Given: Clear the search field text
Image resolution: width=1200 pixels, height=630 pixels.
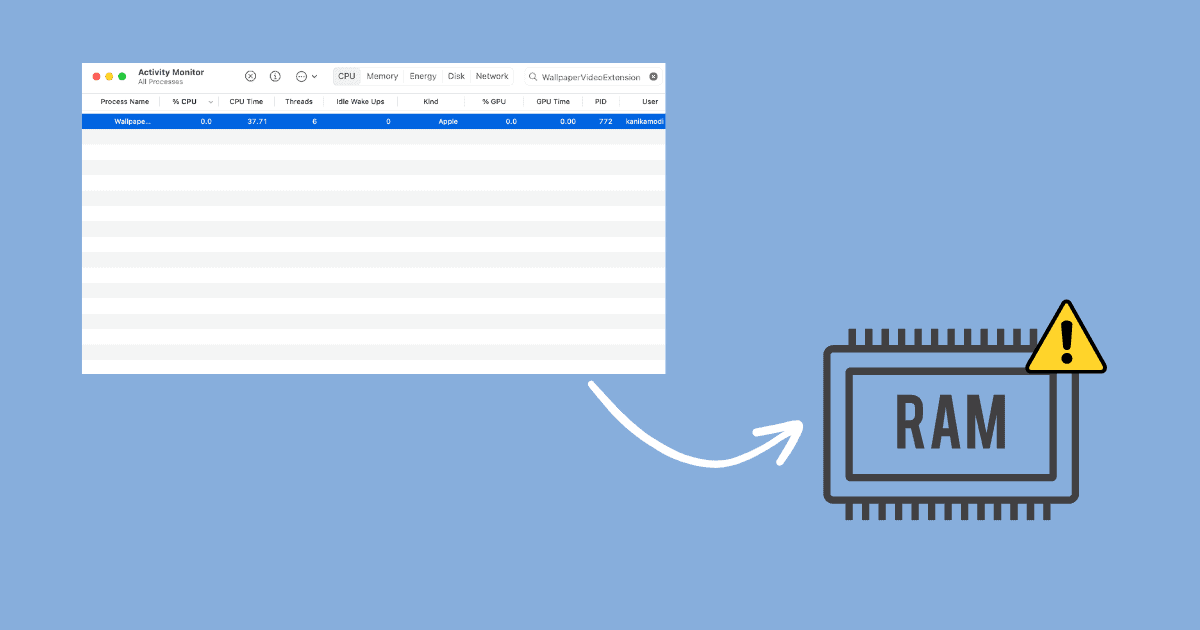Looking at the screenshot, I should [x=653, y=76].
